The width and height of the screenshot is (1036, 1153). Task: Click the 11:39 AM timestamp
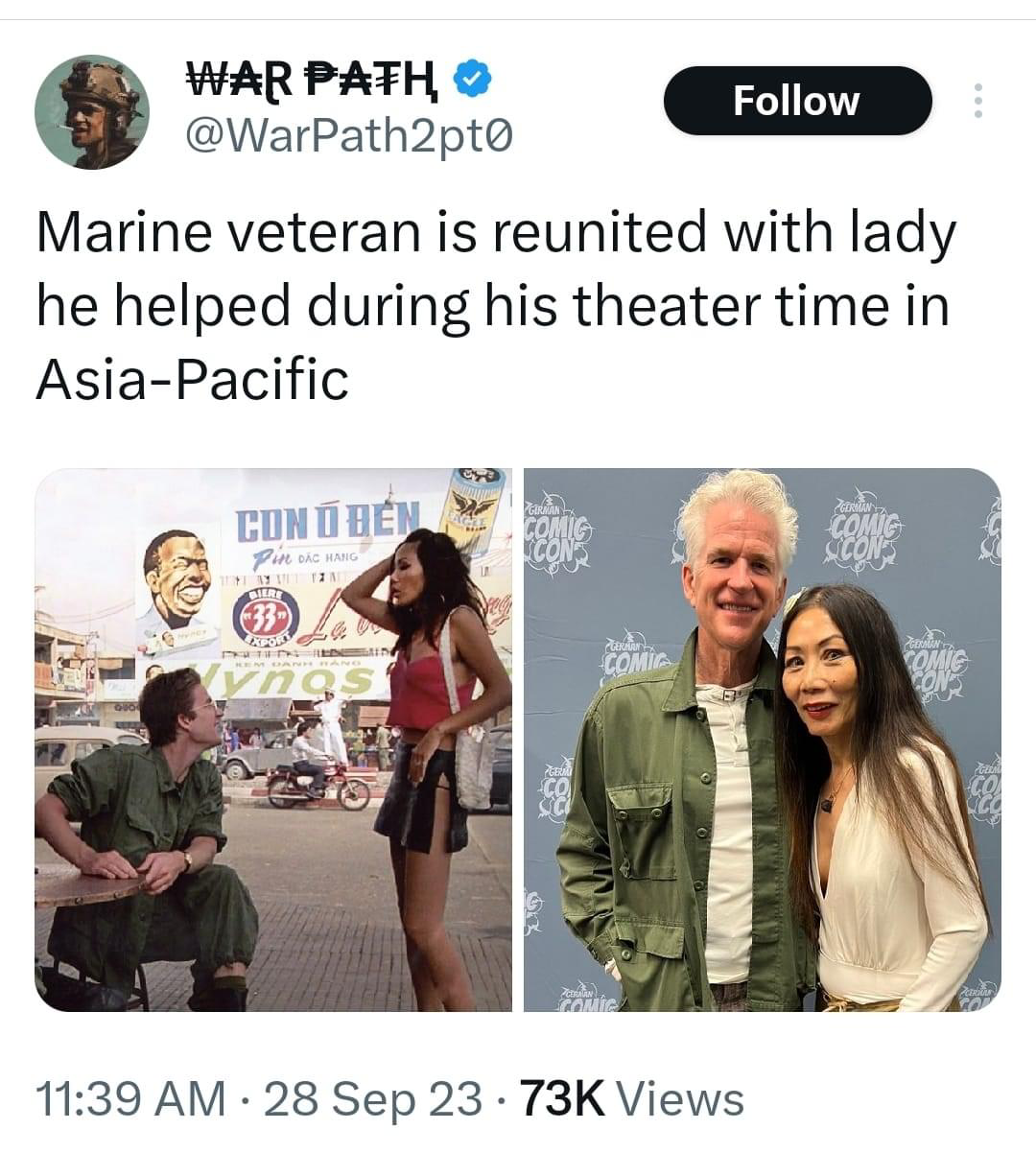pos(130,1099)
